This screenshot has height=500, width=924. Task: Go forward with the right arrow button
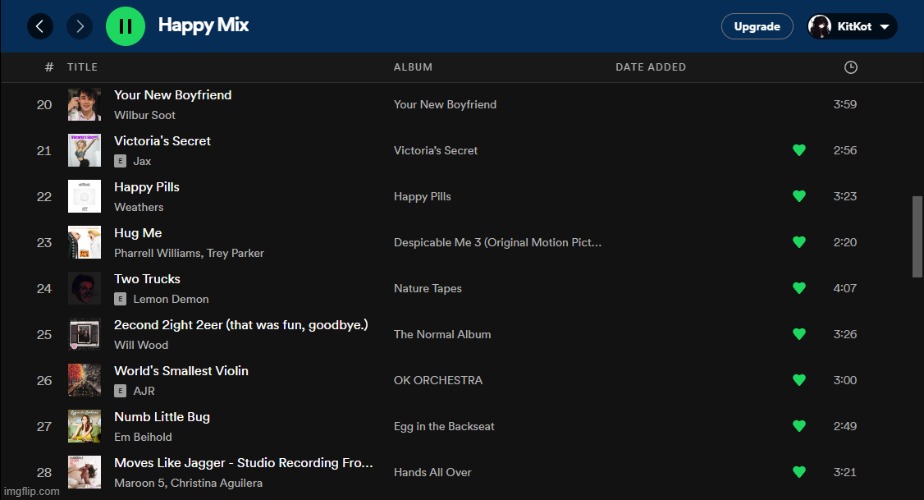(80, 27)
